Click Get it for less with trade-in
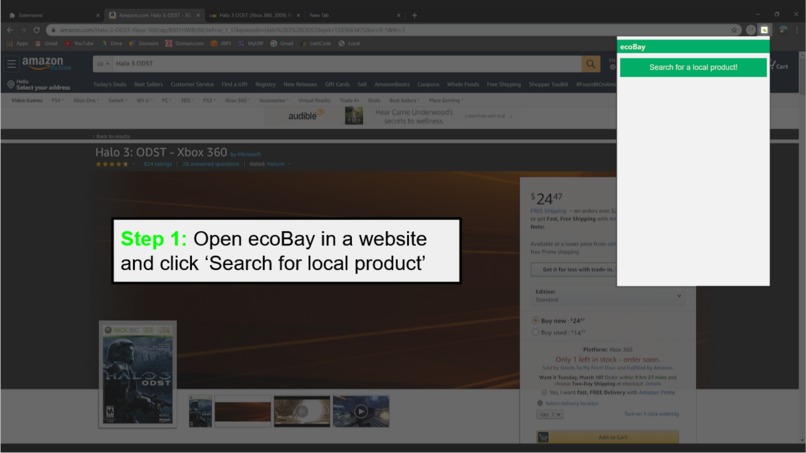 point(578,269)
